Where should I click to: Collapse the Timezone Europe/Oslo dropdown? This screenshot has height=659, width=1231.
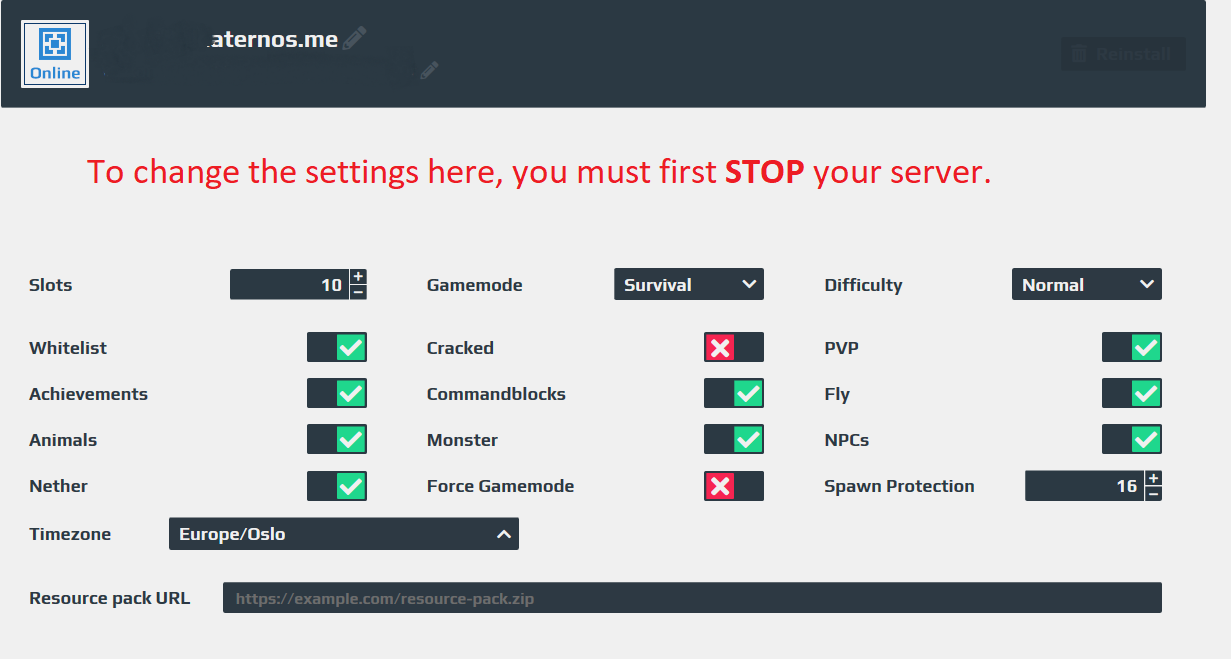[x=344, y=534]
